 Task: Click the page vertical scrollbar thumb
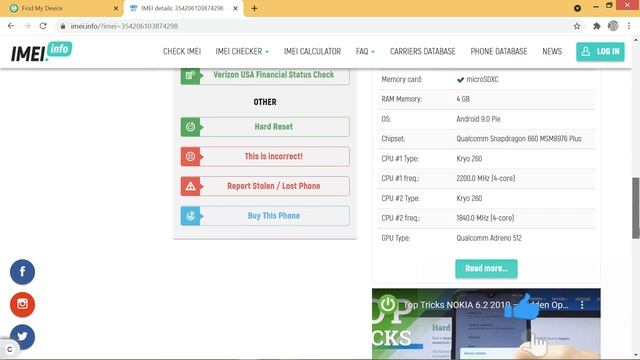636,208
